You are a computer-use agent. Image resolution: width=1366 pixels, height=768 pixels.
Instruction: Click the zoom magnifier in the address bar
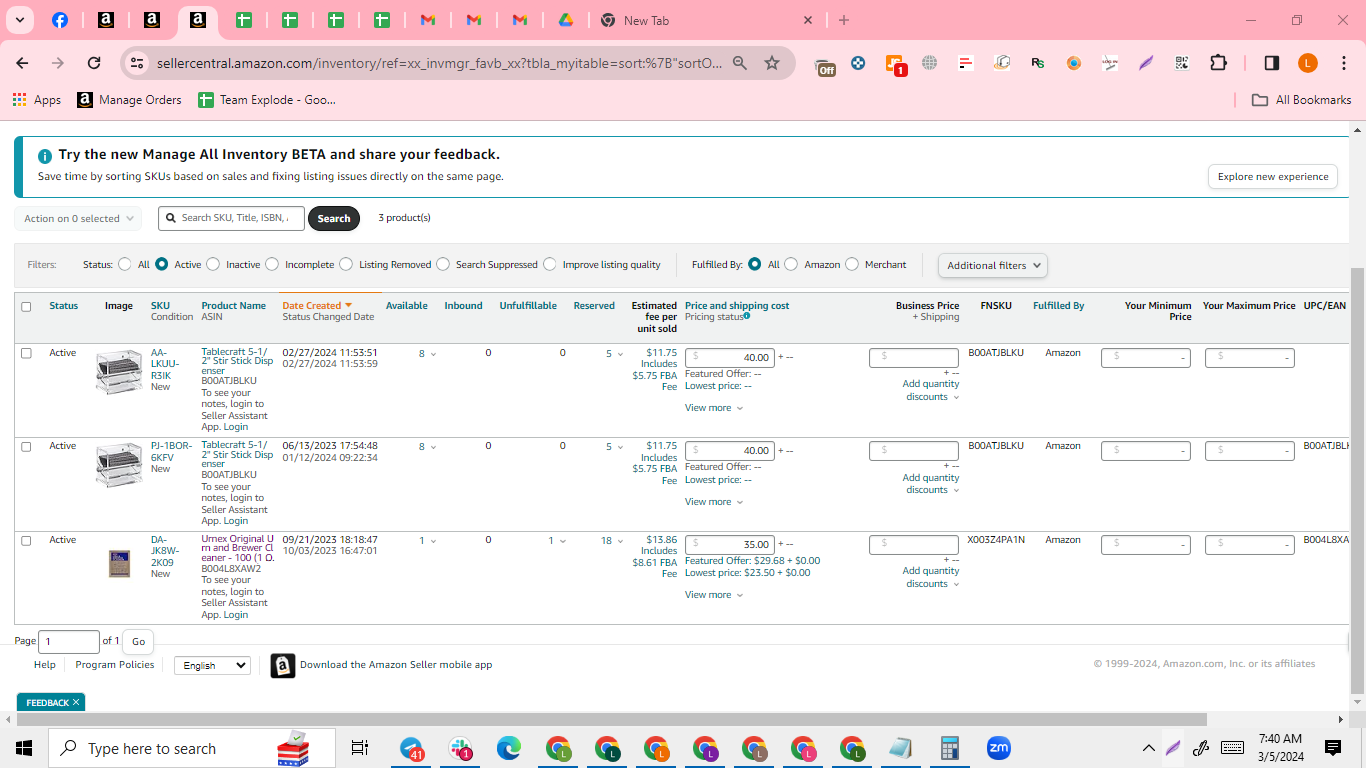pyautogui.click(x=740, y=63)
